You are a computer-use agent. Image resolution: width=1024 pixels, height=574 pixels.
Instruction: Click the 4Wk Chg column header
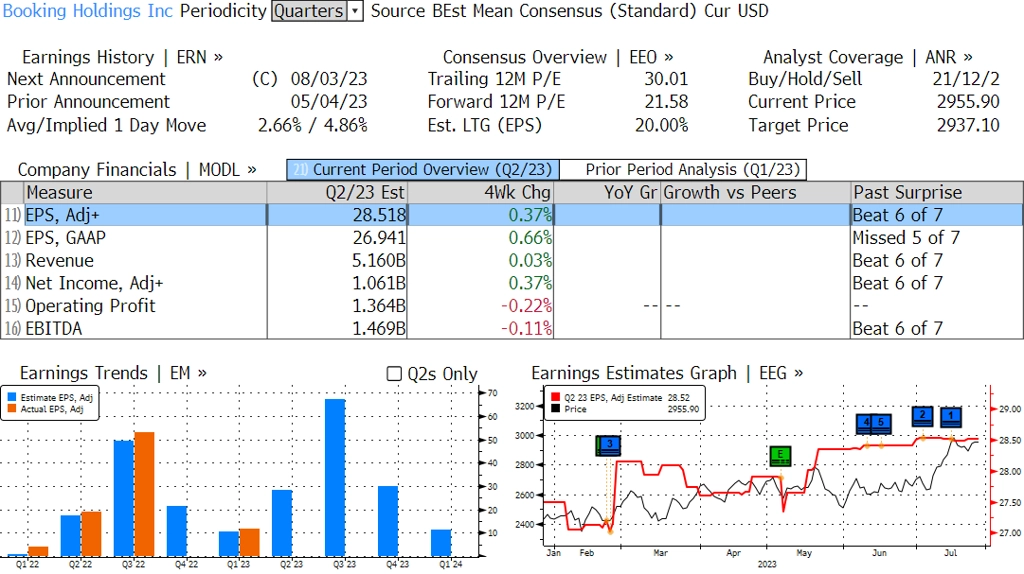[x=480, y=193]
